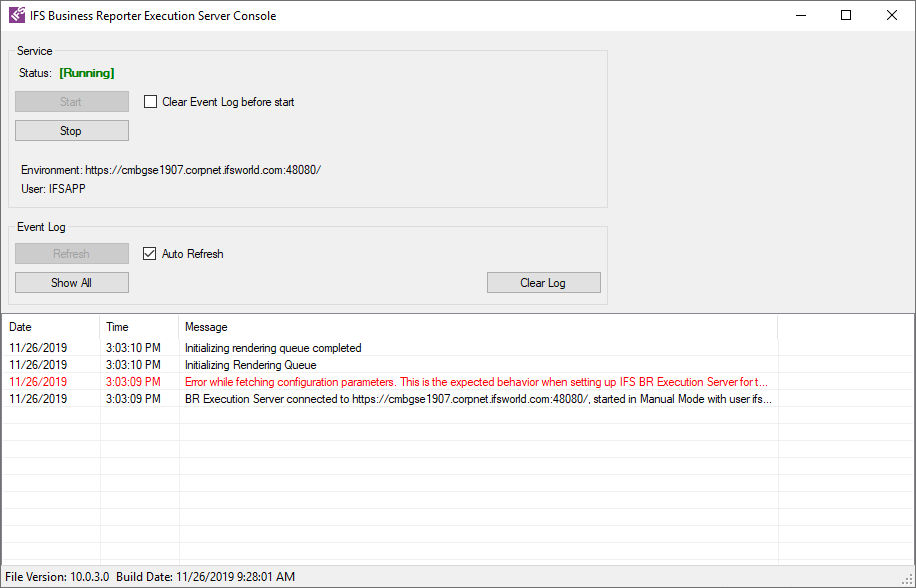This screenshot has width=916, height=588.
Task: Click the Build Date status bar text
Action: tap(205, 577)
